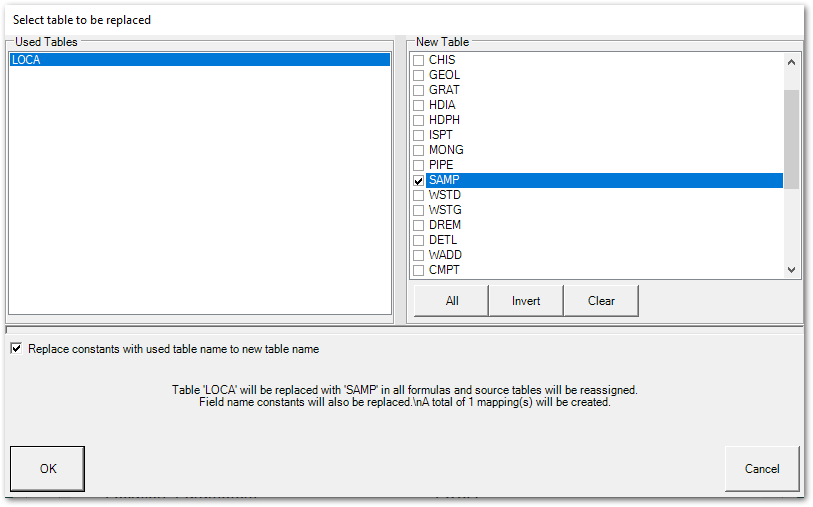Click the New Table list scroll-down arrow
This screenshot has height=507, width=813.
point(791,270)
